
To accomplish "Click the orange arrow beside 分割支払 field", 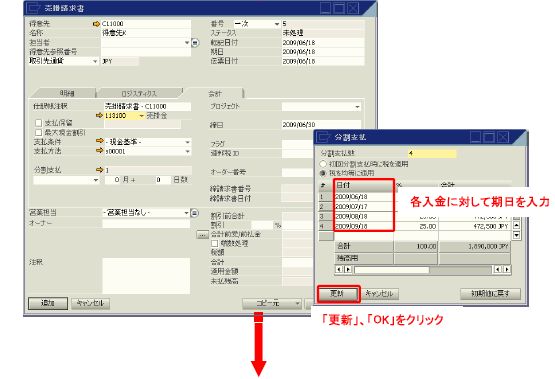I will (x=99, y=170).
